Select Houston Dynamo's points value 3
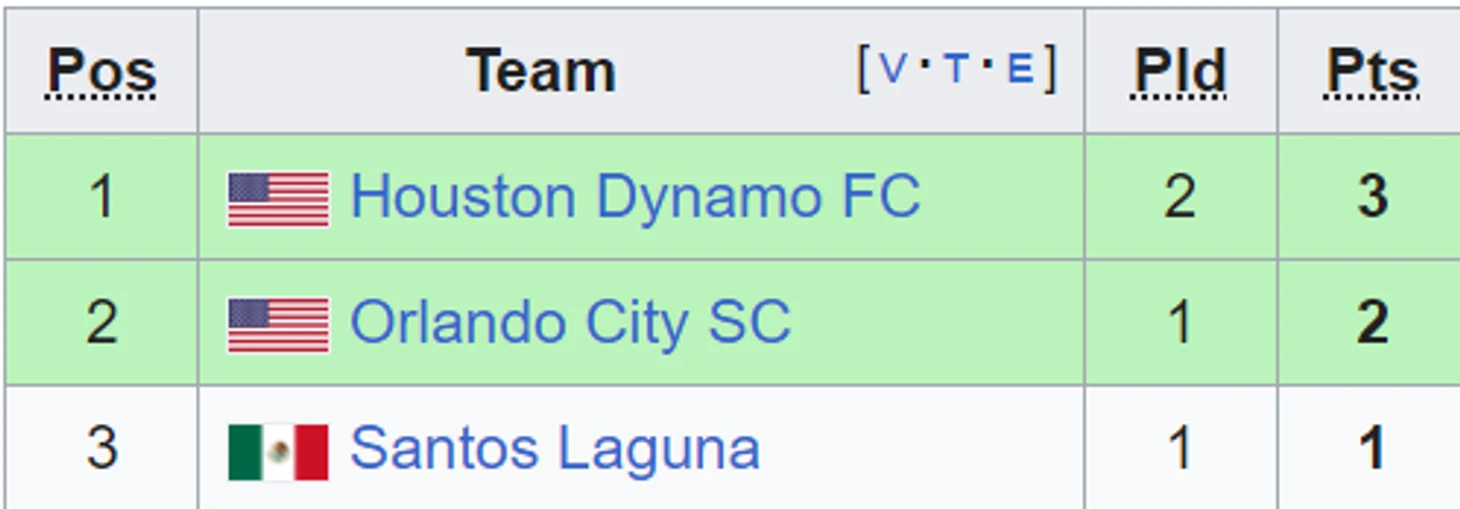This screenshot has width=1460, height=509. pyautogui.click(x=1373, y=196)
